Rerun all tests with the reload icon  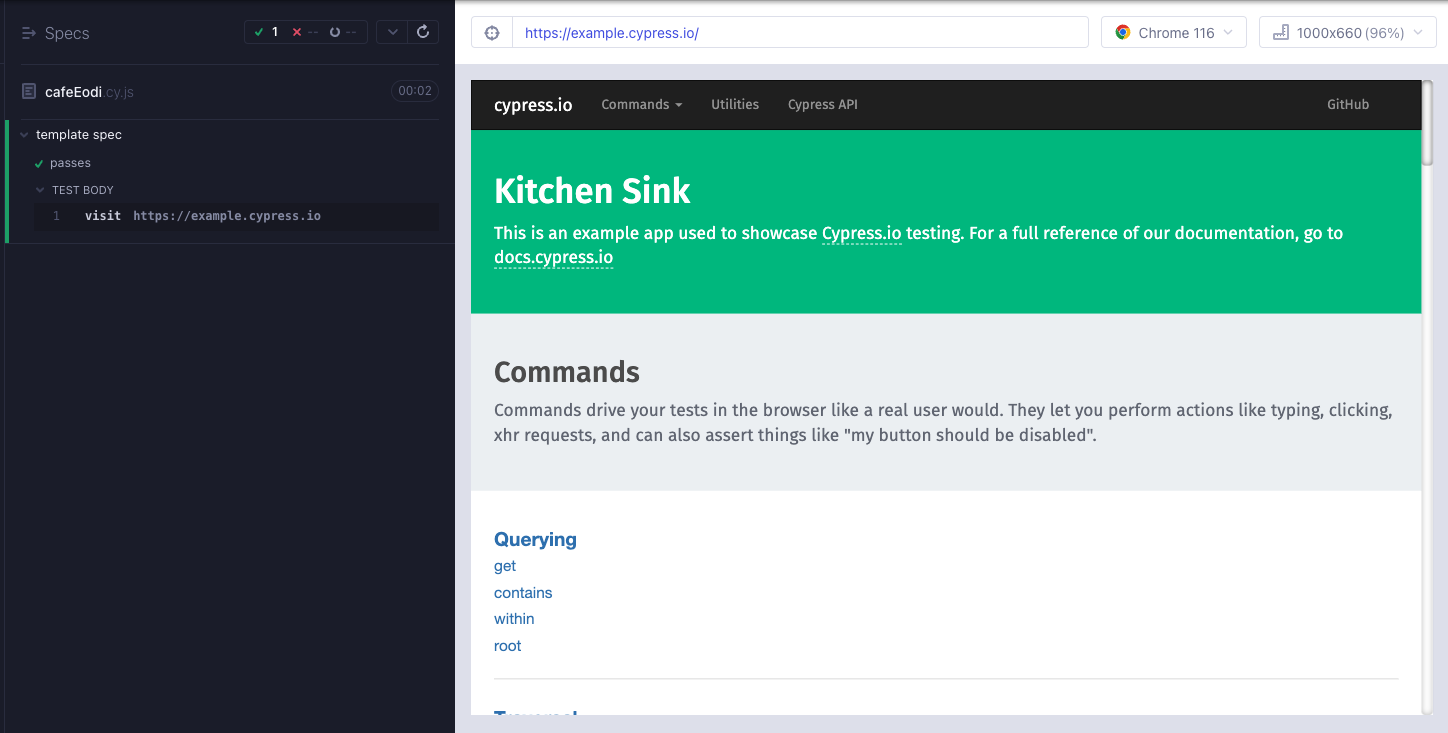pyautogui.click(x=423, y=32)
